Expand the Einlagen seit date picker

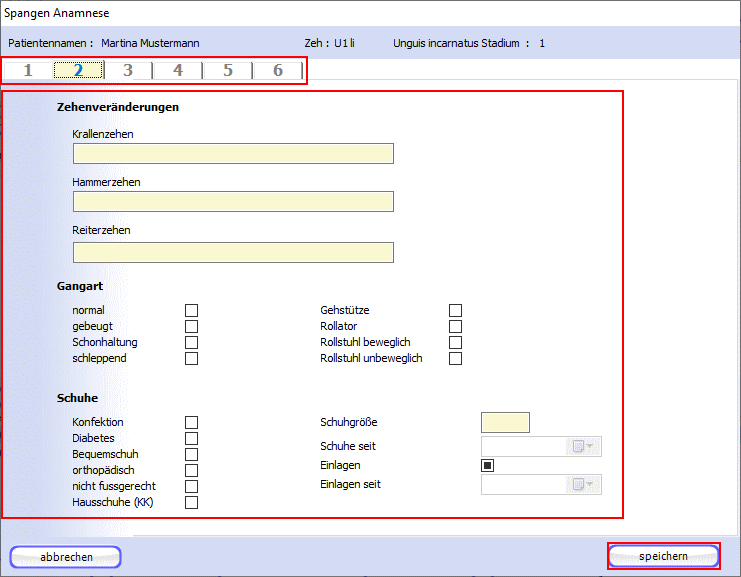[583, 485]
